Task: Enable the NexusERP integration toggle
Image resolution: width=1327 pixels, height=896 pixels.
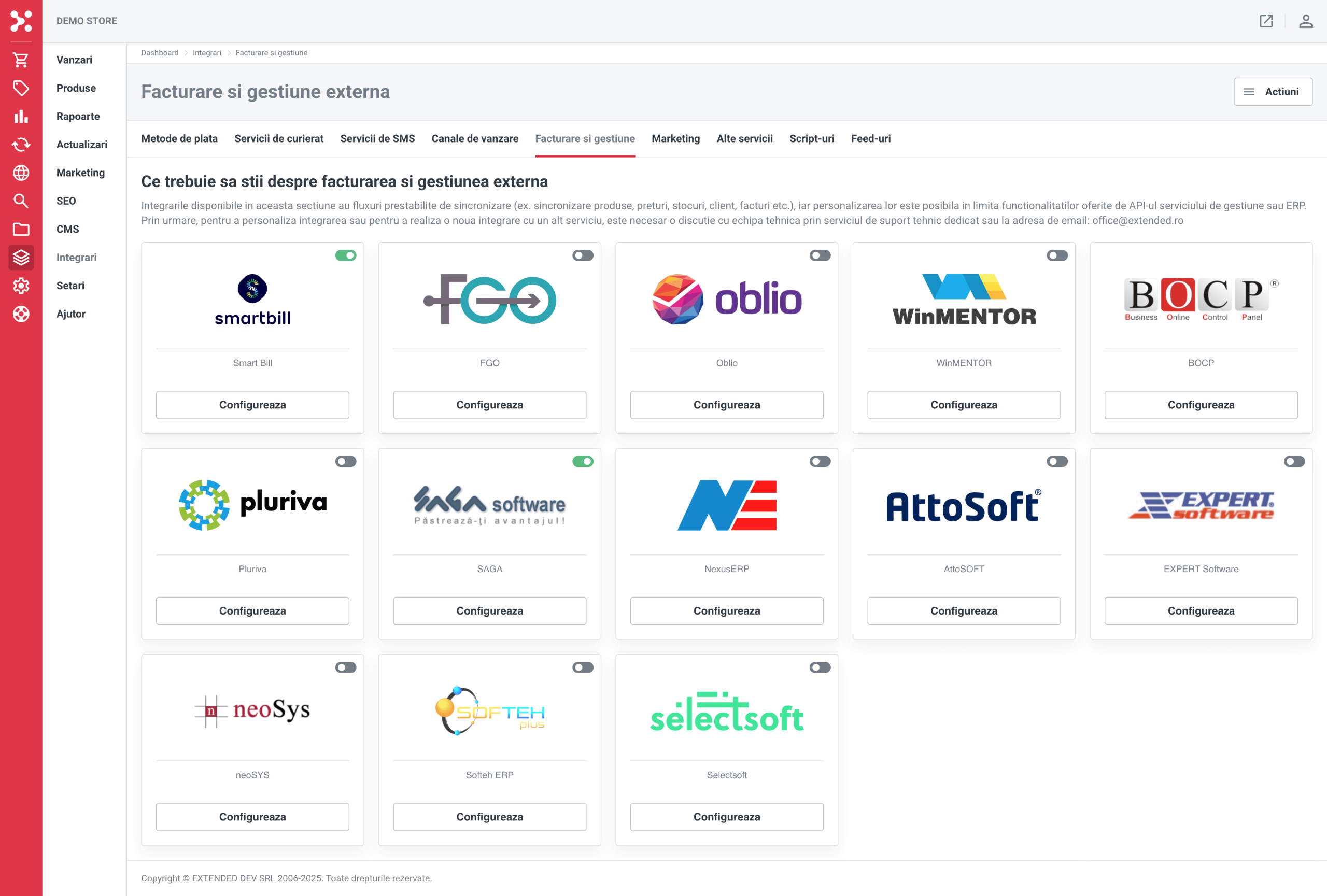Action: 820,461
